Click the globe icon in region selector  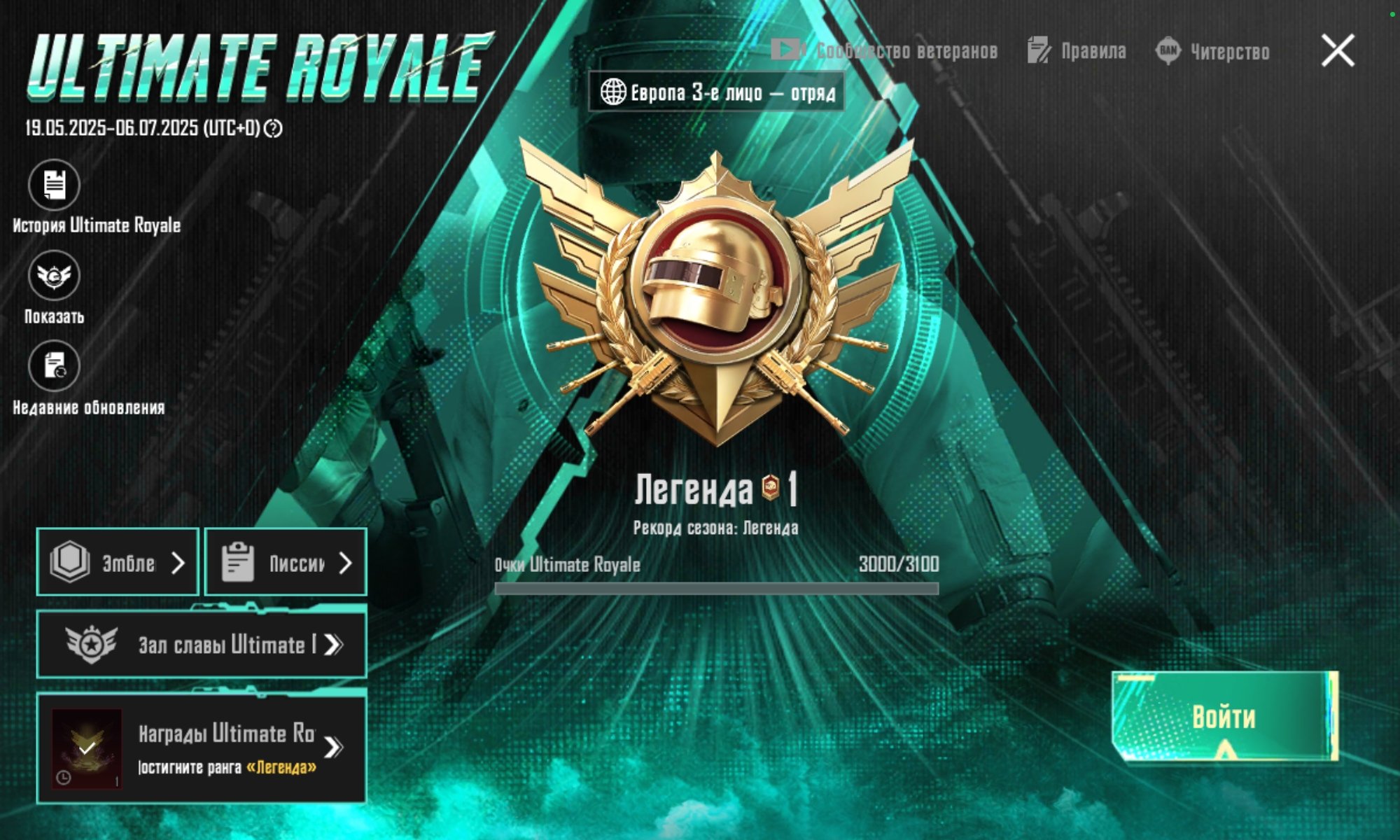point(612,92)
